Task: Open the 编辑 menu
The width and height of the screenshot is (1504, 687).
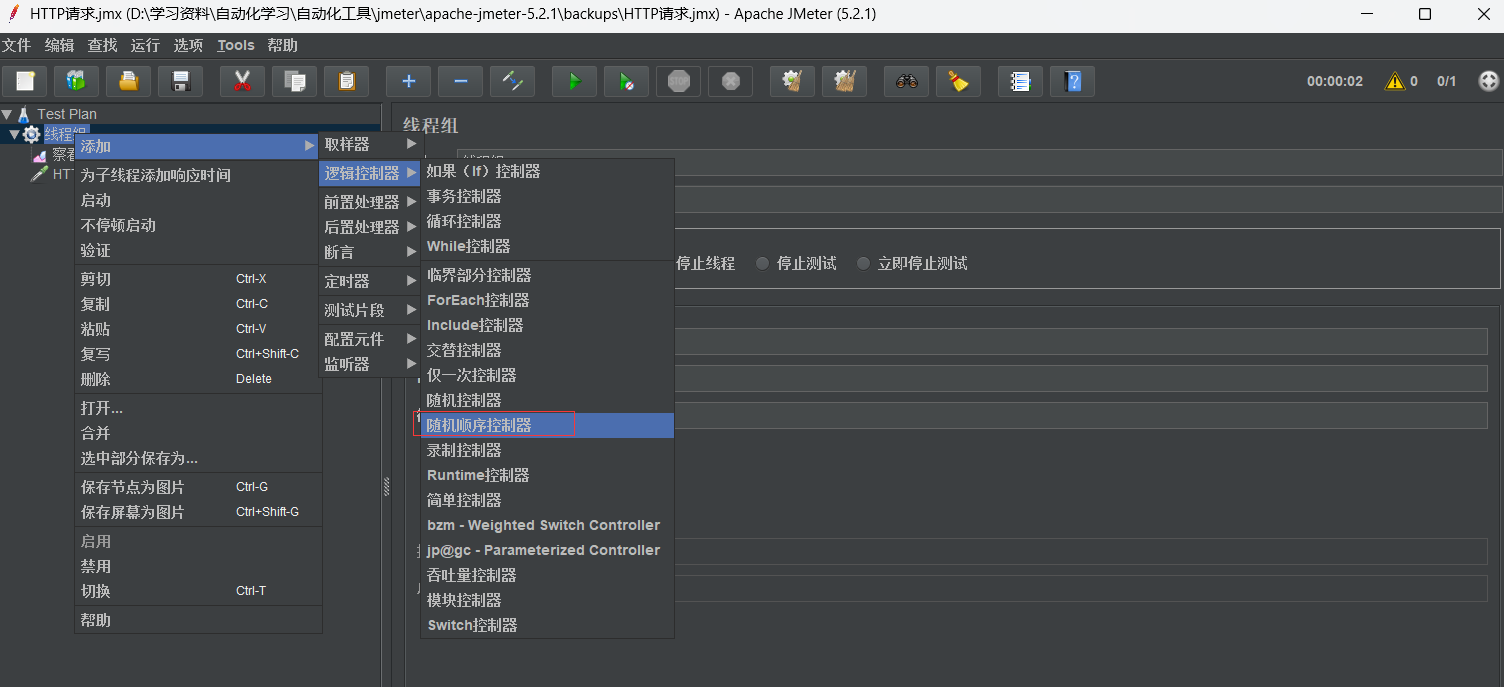Action: tap(59, 45)
